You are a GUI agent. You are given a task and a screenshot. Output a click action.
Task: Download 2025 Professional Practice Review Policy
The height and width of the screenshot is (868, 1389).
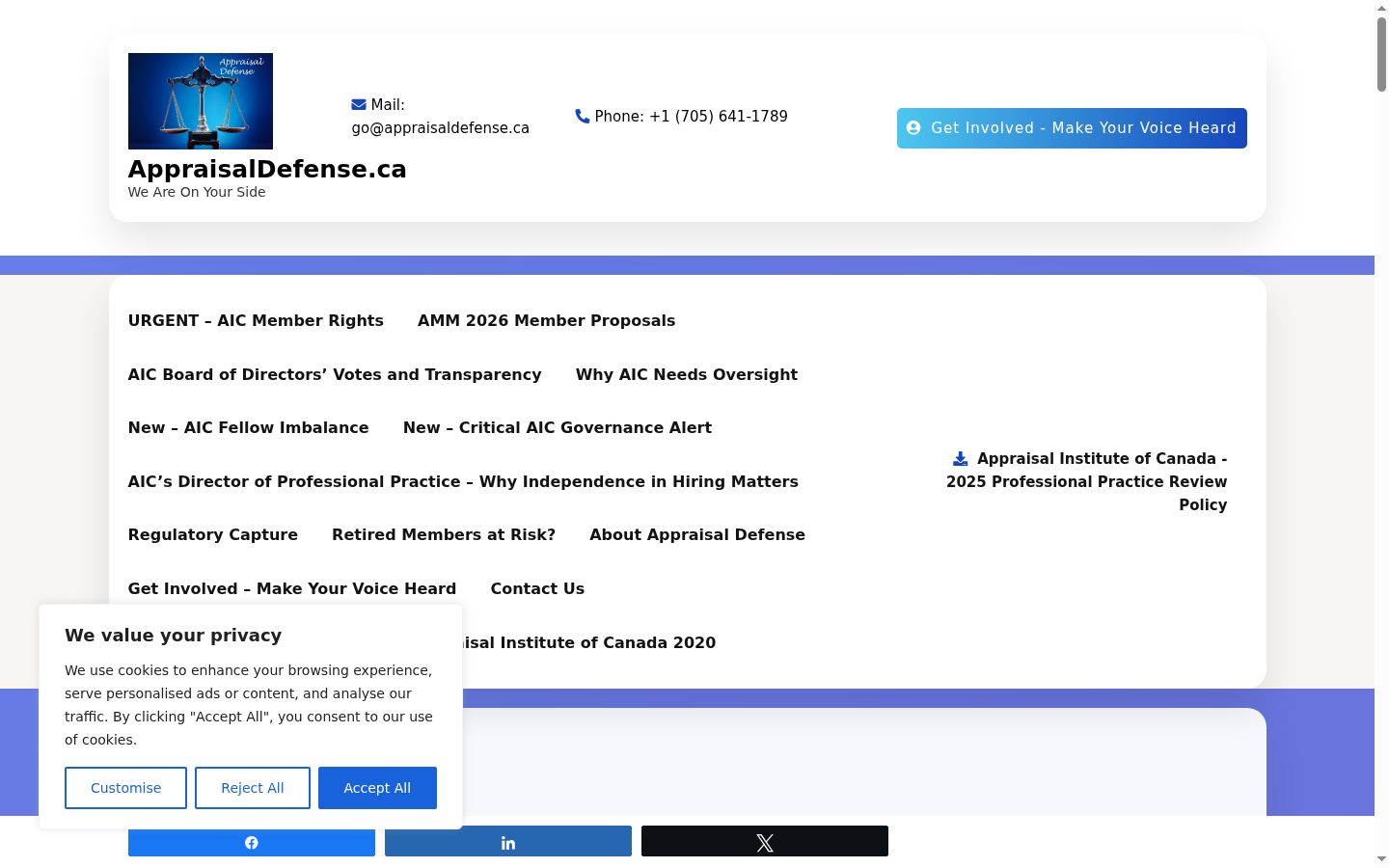point(1086,482)
